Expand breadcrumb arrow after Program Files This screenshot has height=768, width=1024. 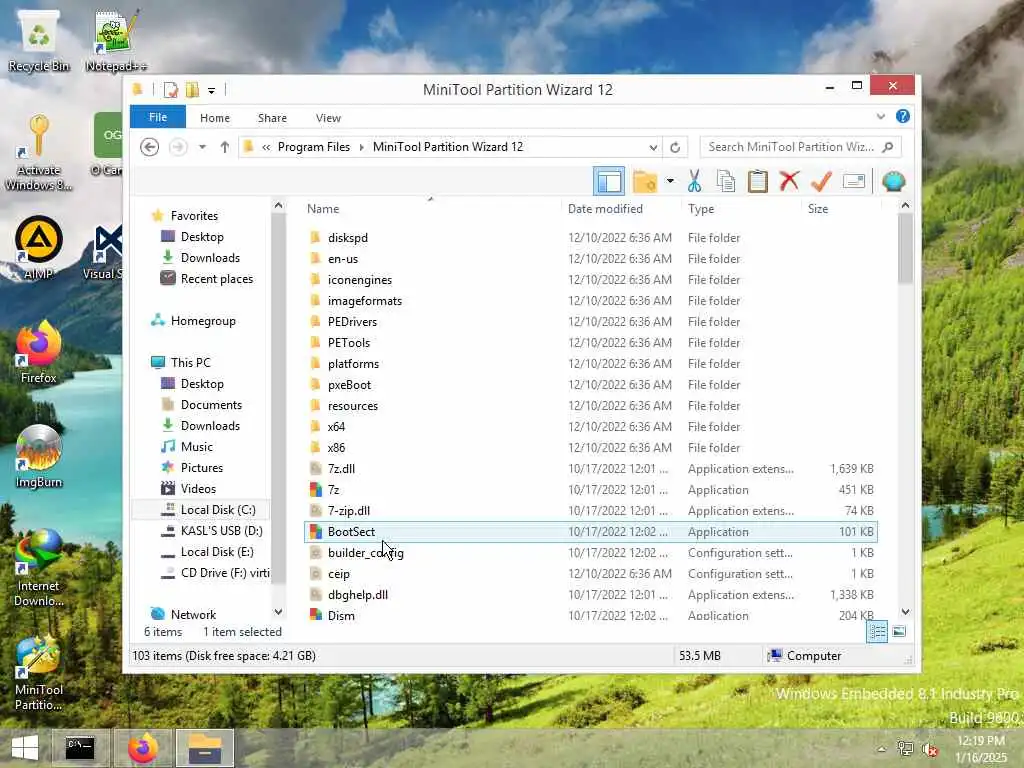(x=361, y=147)
